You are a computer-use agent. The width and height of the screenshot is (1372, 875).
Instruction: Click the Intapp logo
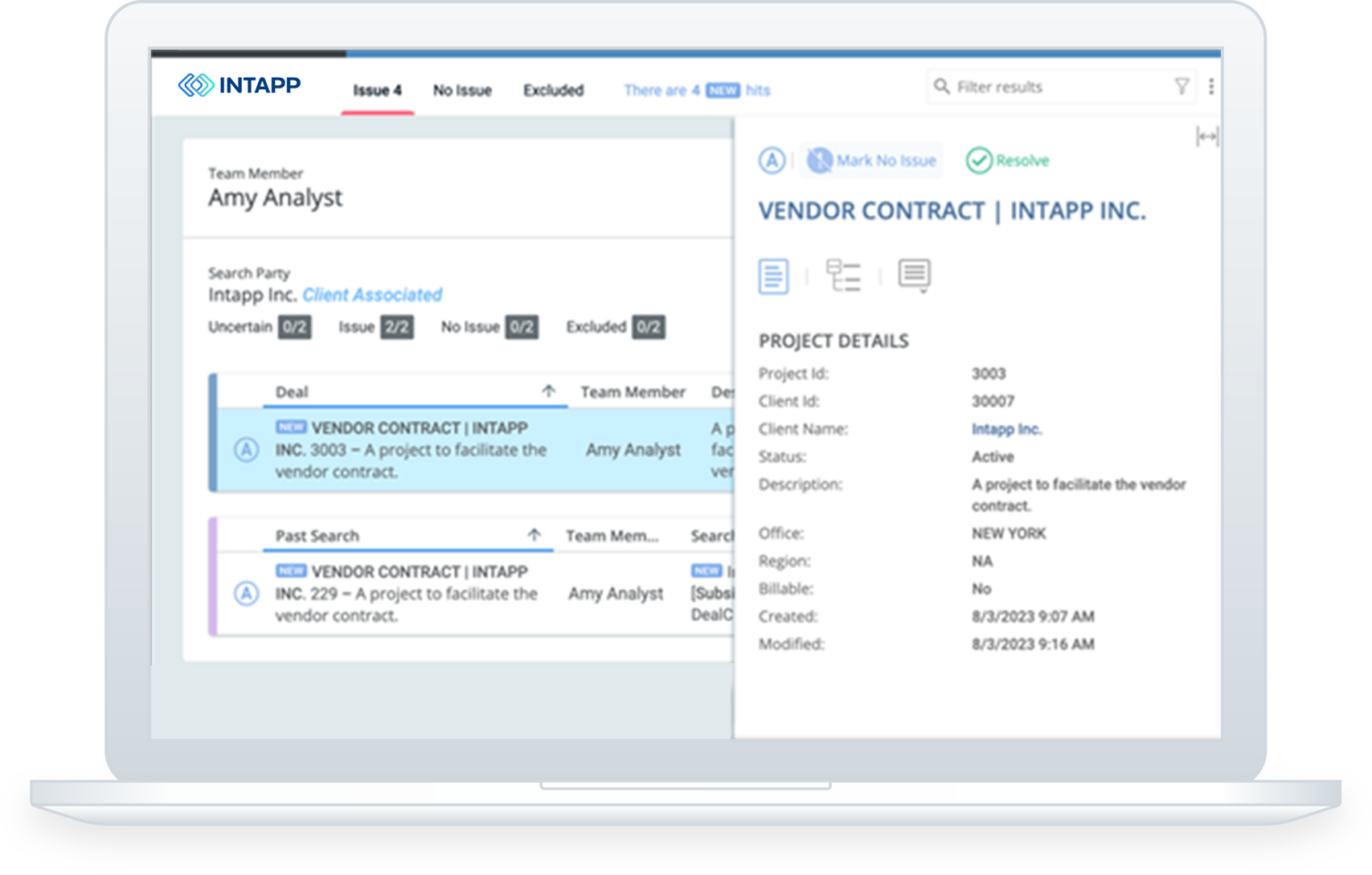point(239,86)
